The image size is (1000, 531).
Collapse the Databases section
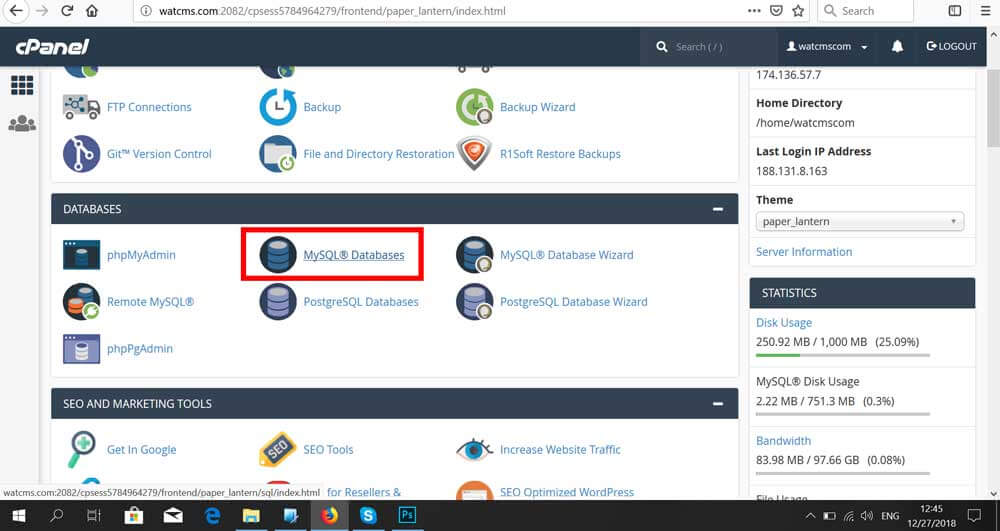click(x=718, y=209)
